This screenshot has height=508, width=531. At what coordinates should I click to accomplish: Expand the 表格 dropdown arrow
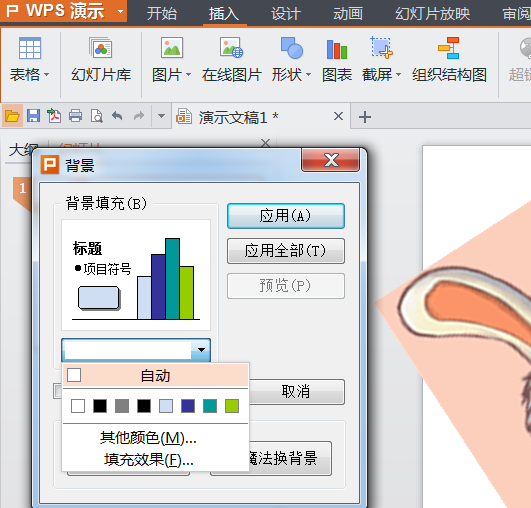coord(47,75)
